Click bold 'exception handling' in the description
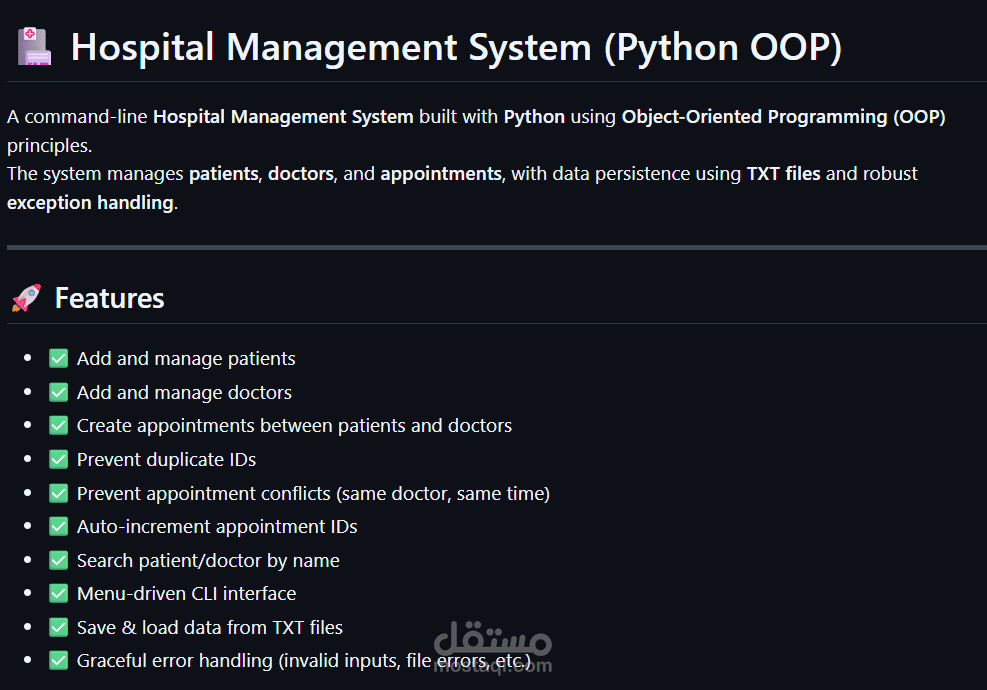This screenshot has width=987, height=690. 91,203
